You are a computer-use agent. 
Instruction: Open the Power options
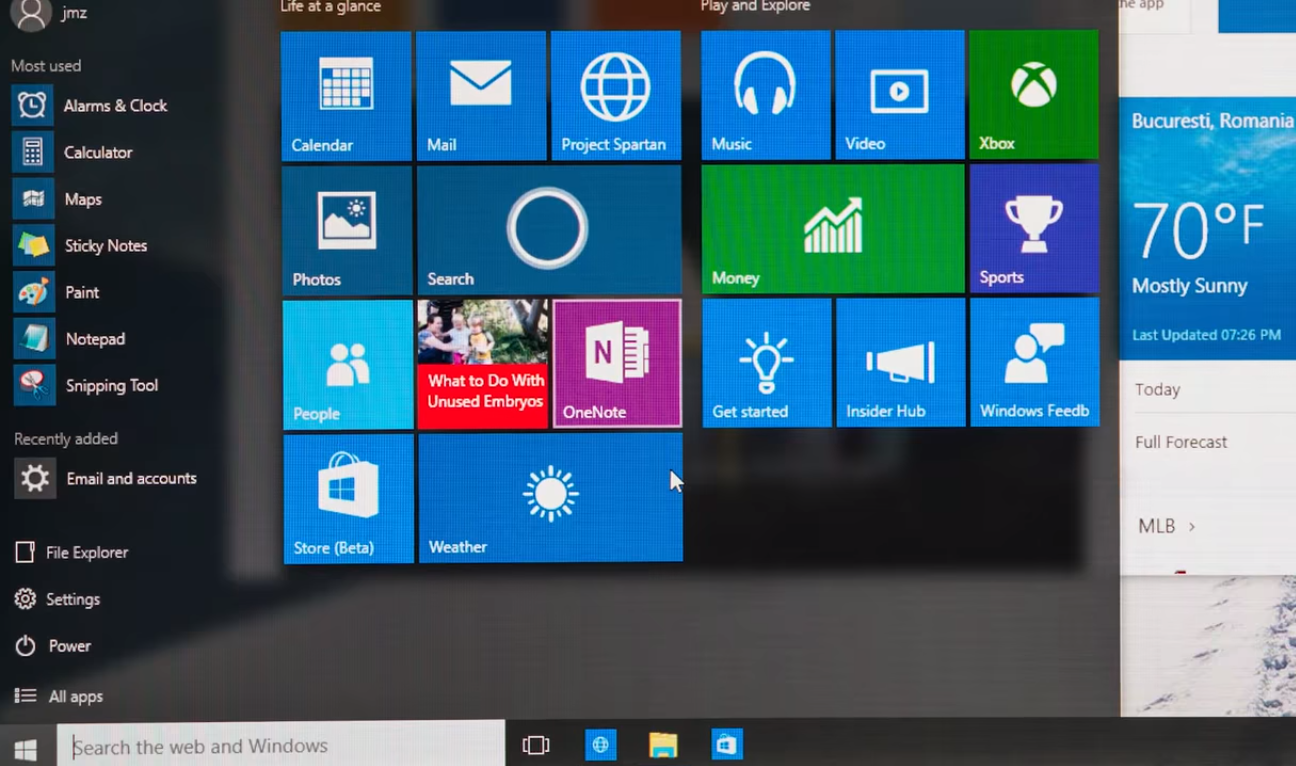pos(53,646)
